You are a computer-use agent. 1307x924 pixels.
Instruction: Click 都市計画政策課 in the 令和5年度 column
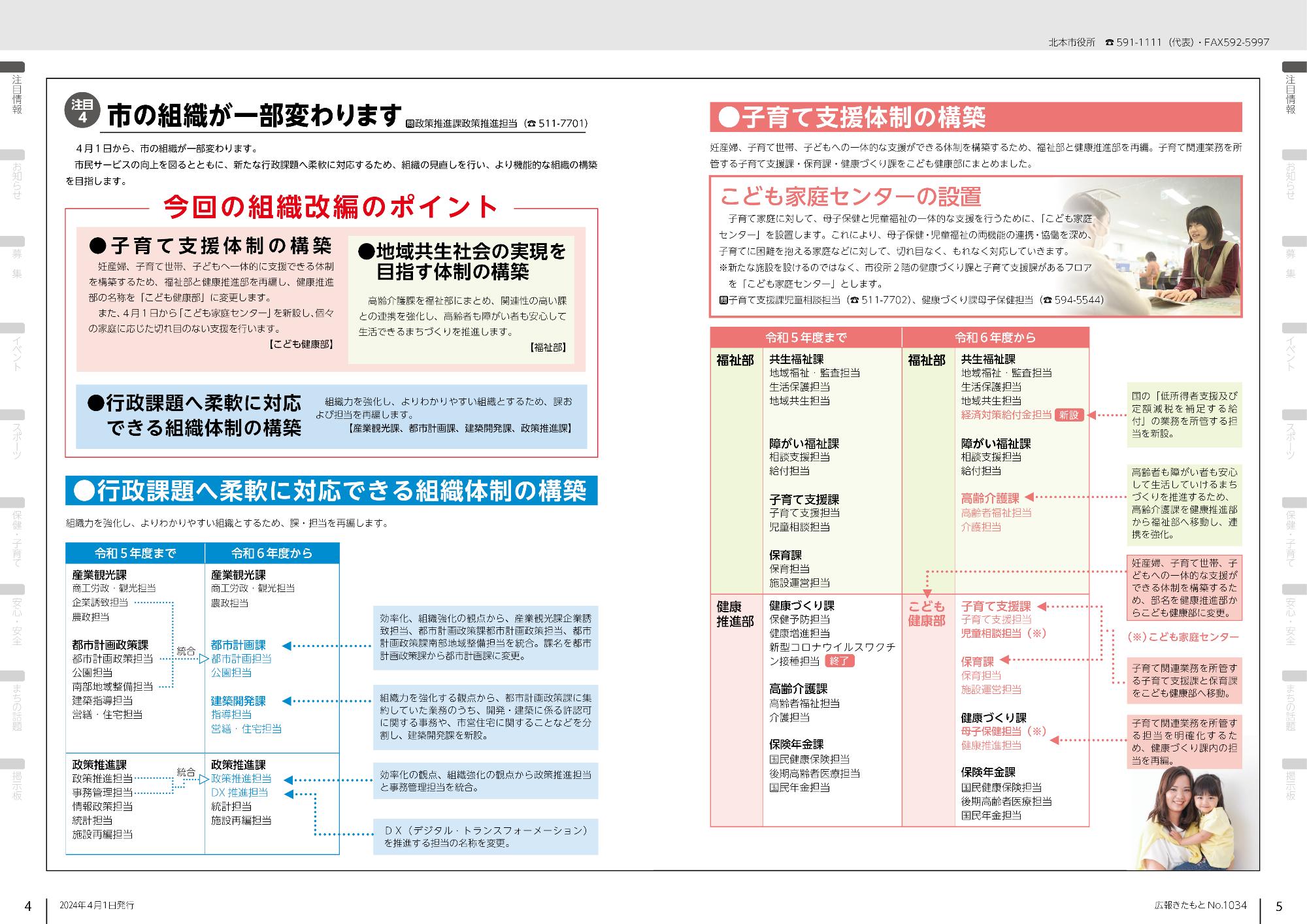point(110,645)
